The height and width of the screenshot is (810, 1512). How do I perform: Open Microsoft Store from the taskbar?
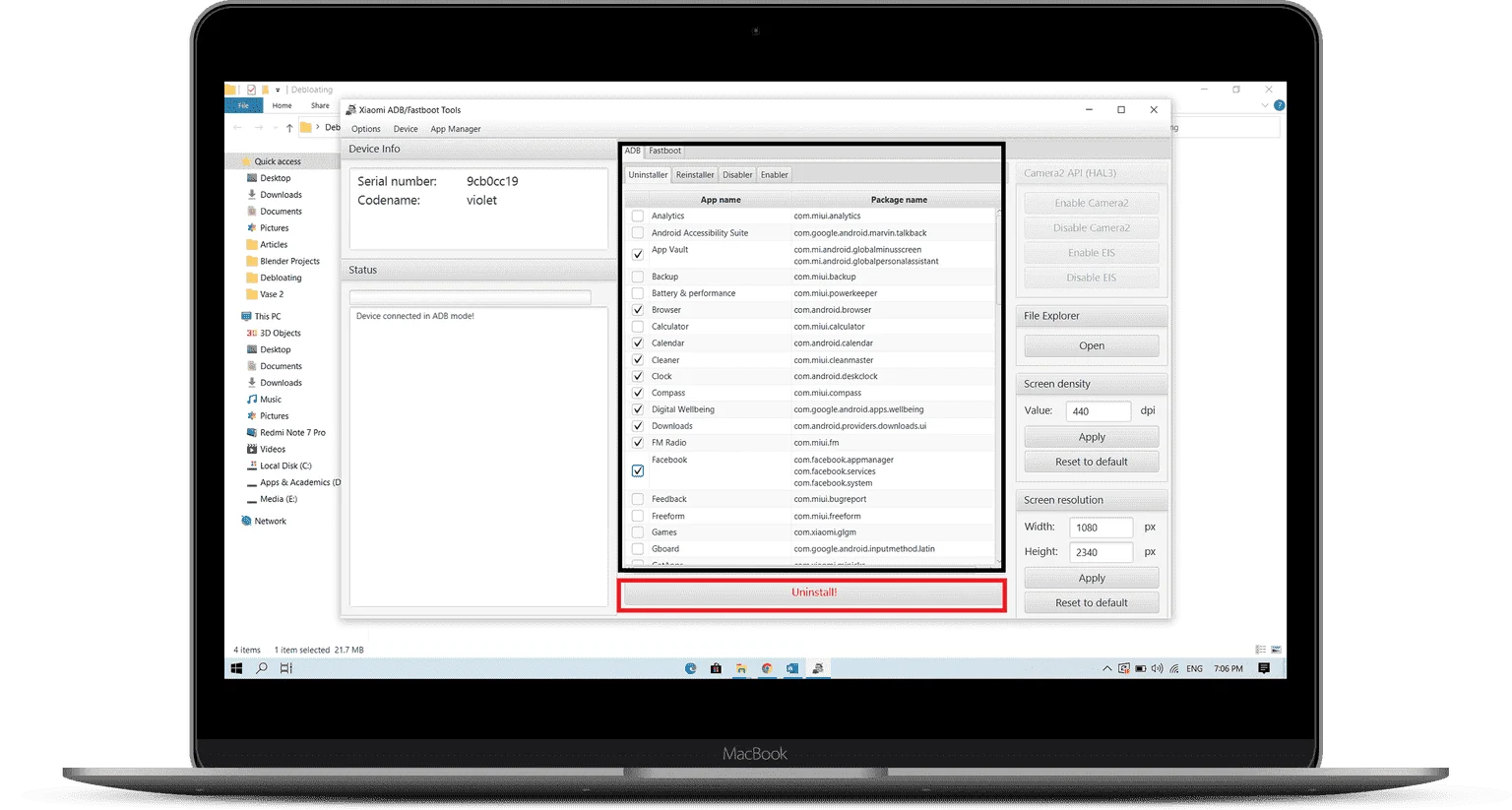click(716, 668)
